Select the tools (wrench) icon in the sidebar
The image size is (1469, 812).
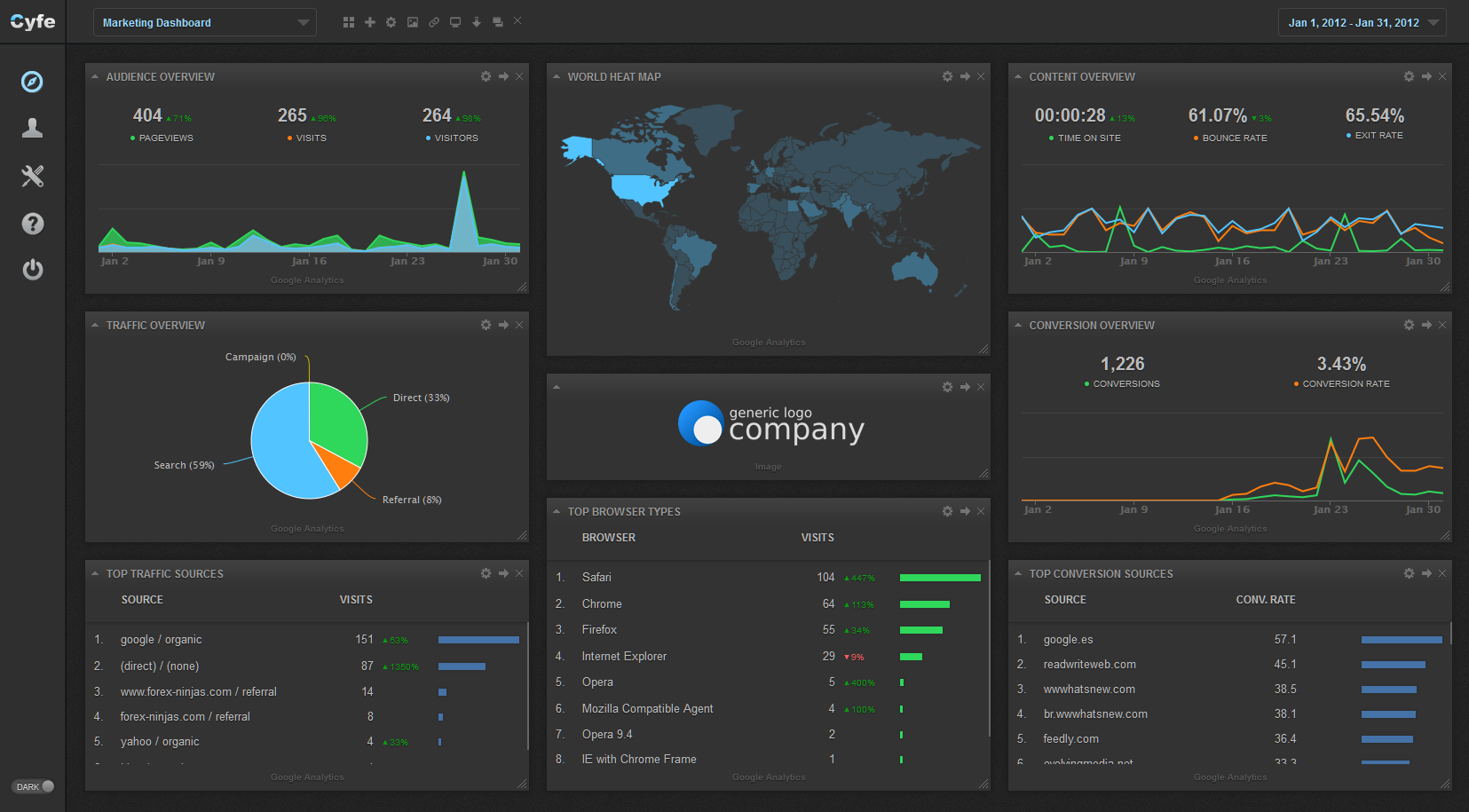[x=32, y=176]
